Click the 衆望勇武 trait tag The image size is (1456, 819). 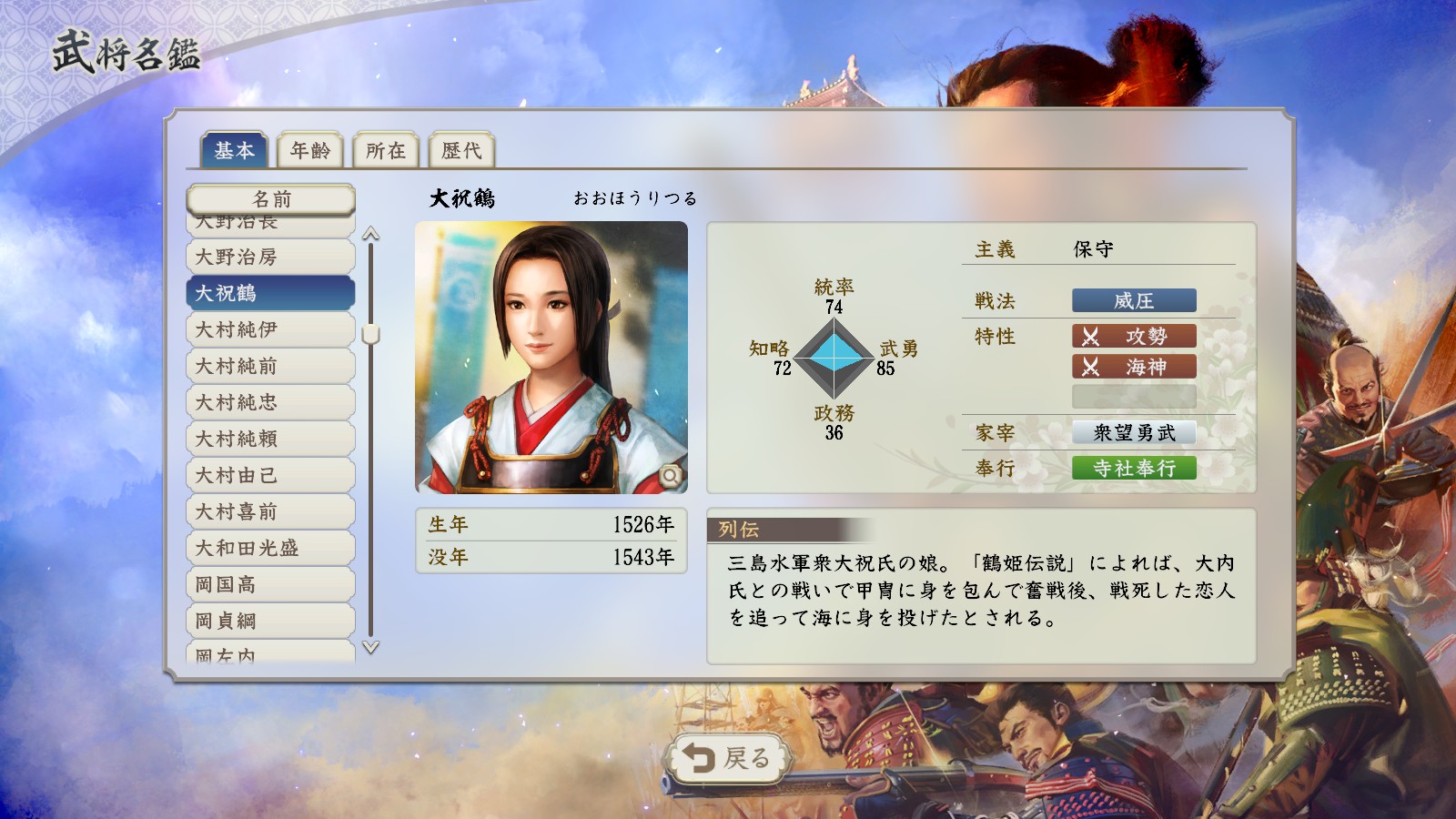point(1134,433)
